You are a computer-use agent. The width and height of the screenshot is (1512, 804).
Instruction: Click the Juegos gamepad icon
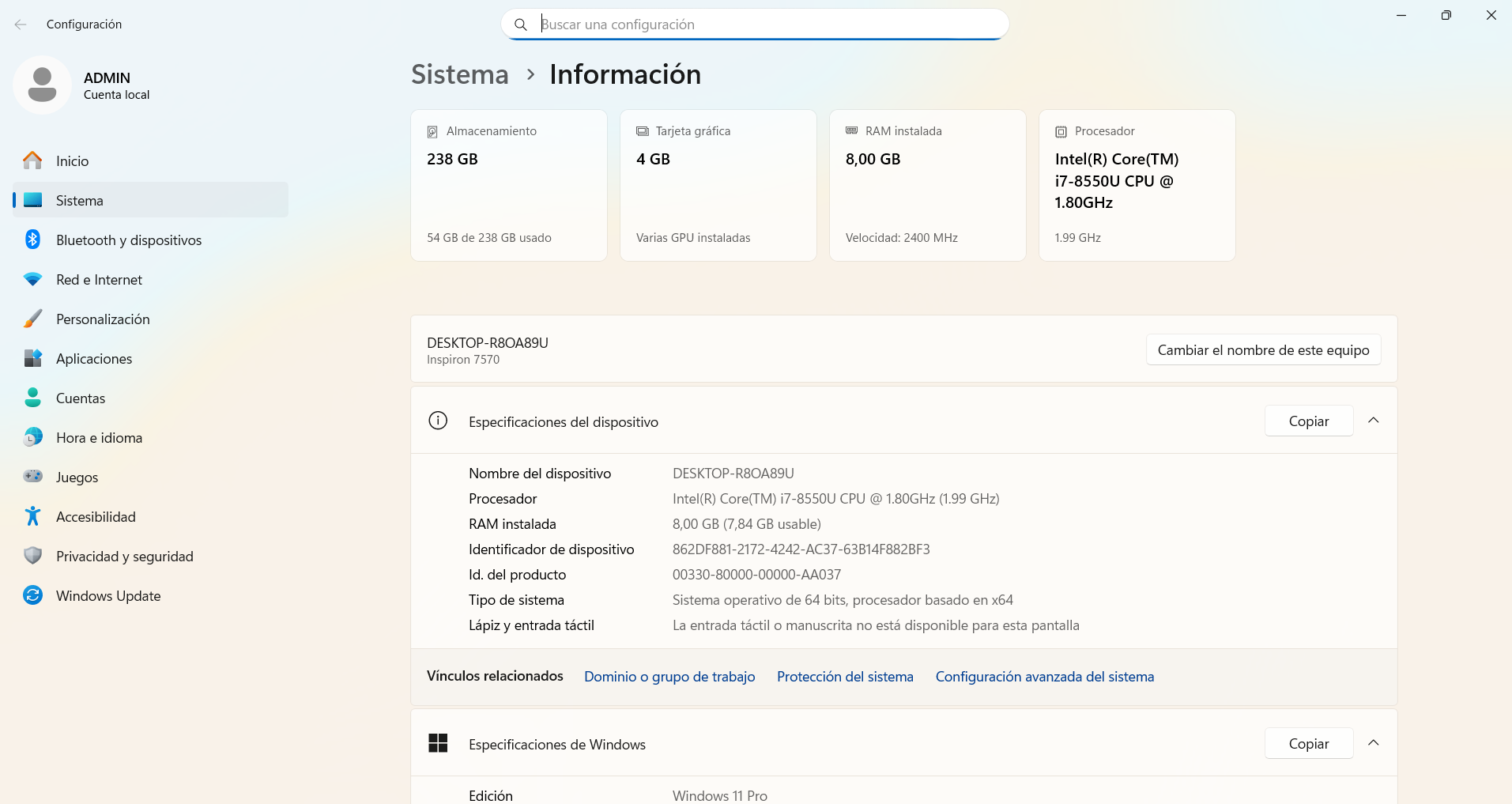click(32, 477)
